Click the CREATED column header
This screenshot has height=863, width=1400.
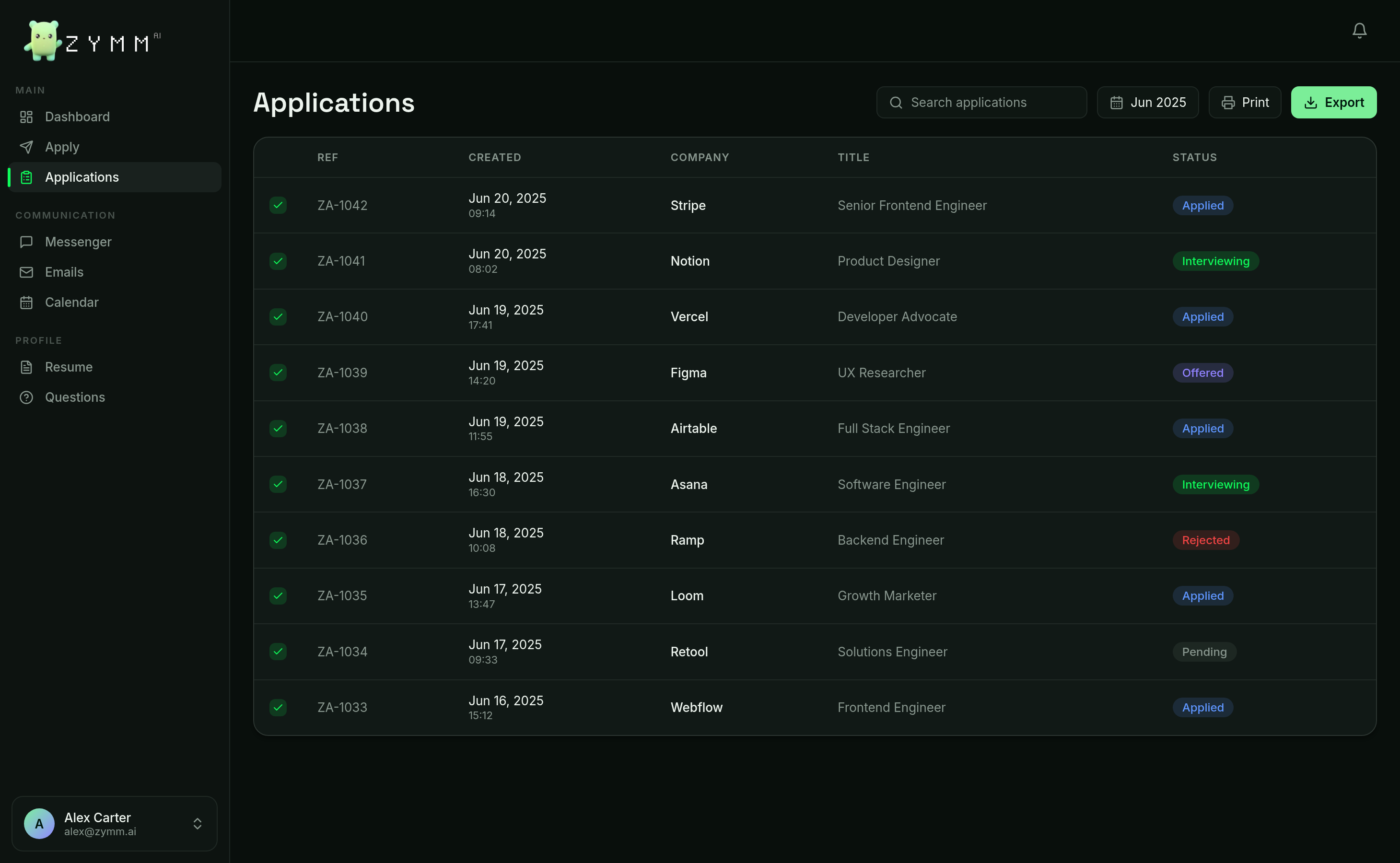495,158
